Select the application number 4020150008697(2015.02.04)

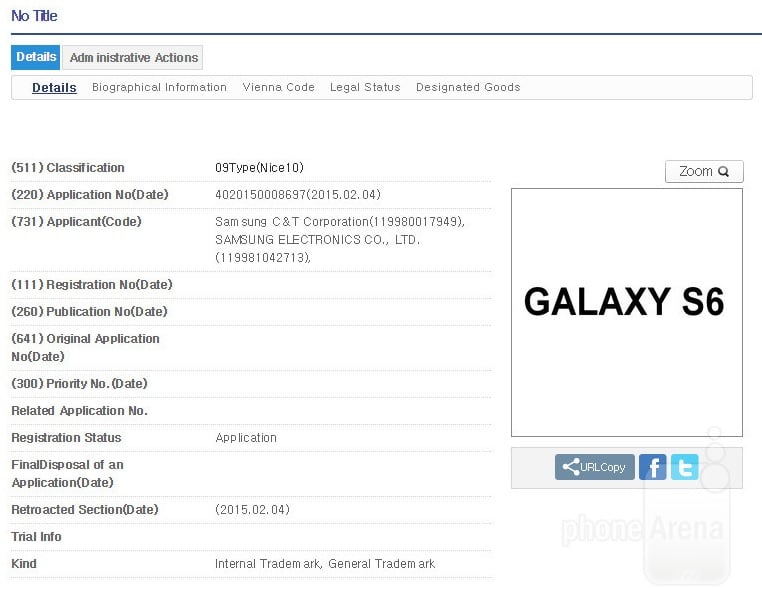pos(297,195)
